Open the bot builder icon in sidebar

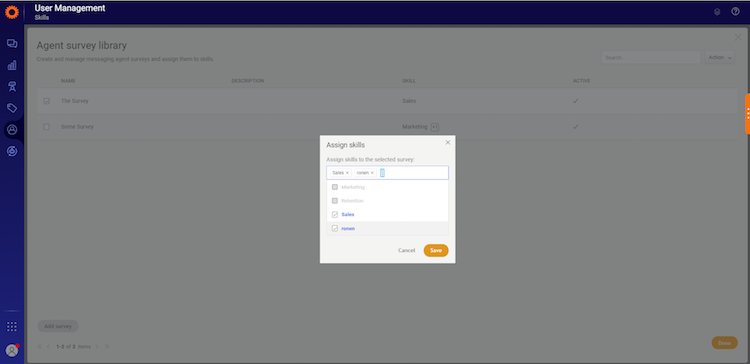12,87
